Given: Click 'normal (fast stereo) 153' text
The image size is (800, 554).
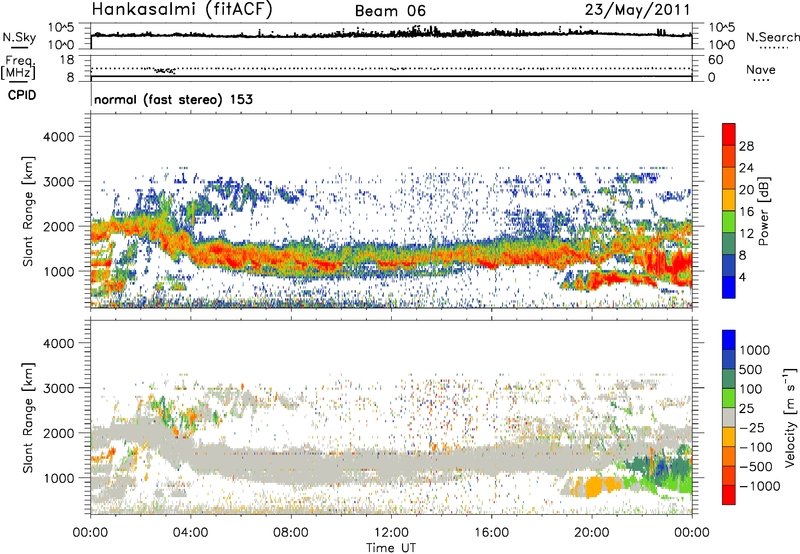Looking at the screenshot, I should point(173,99).
